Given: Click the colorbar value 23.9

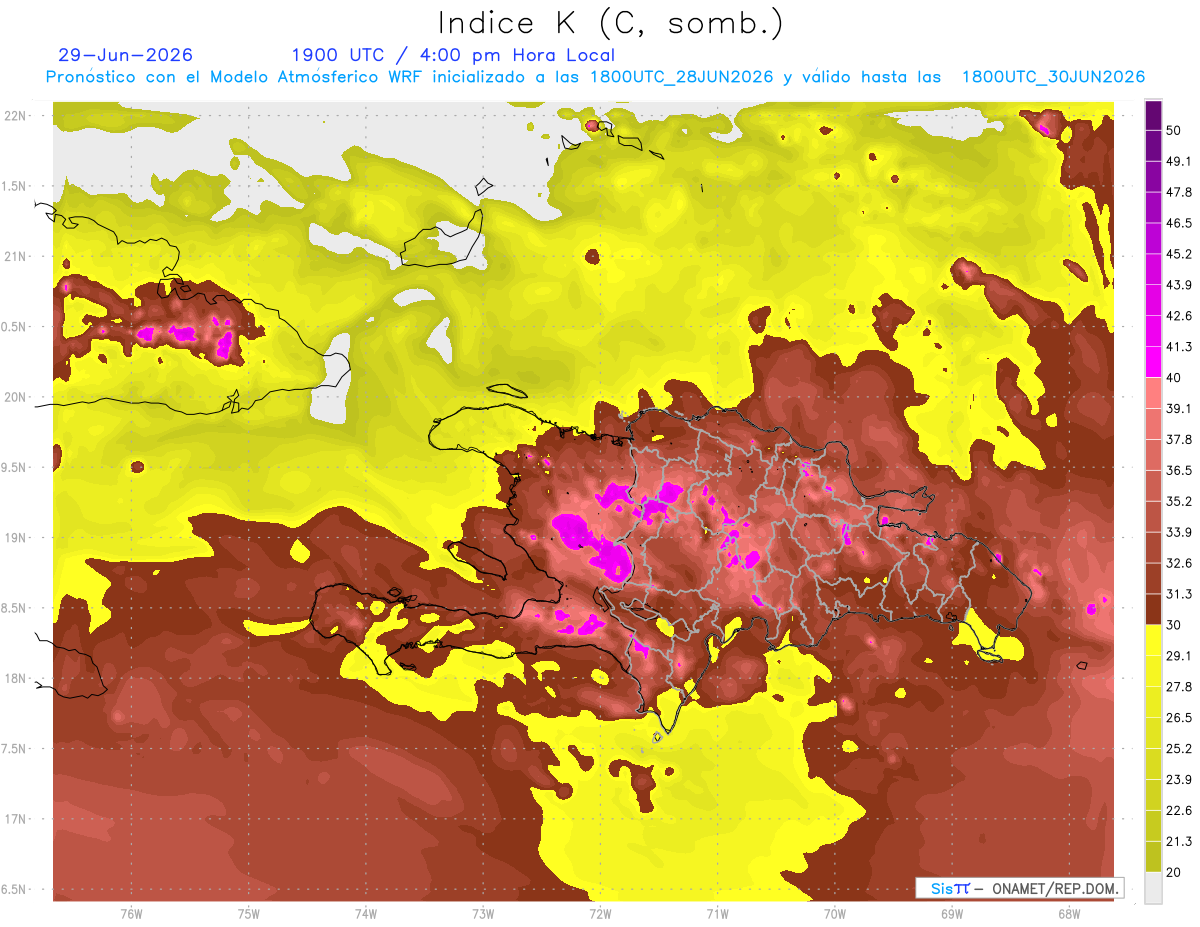Looking at the screenshot, I should click(1179, 779).
